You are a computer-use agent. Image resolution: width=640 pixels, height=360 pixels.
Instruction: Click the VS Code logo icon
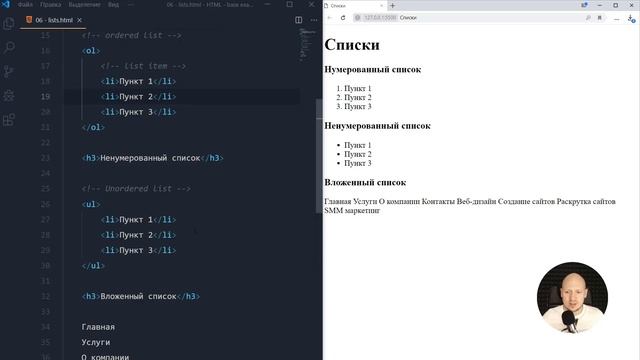pos(5,4)
